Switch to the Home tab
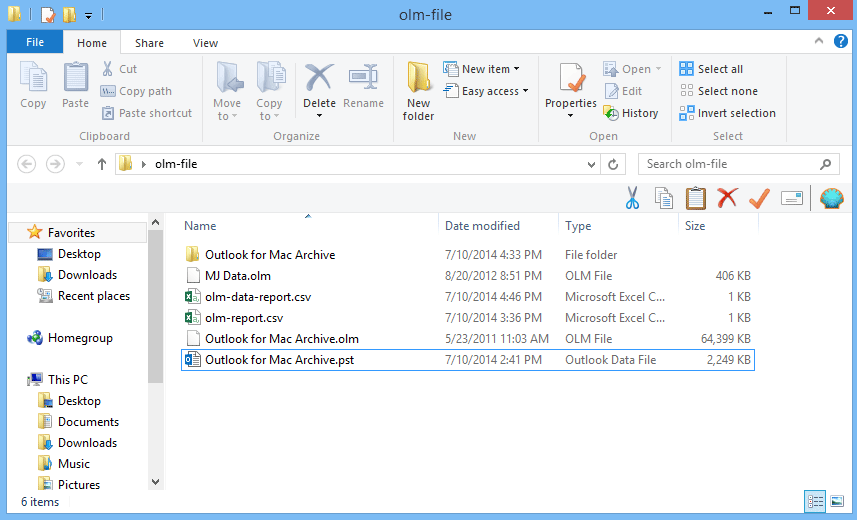This screenshot has height=520, width=857. coord(92,43)
